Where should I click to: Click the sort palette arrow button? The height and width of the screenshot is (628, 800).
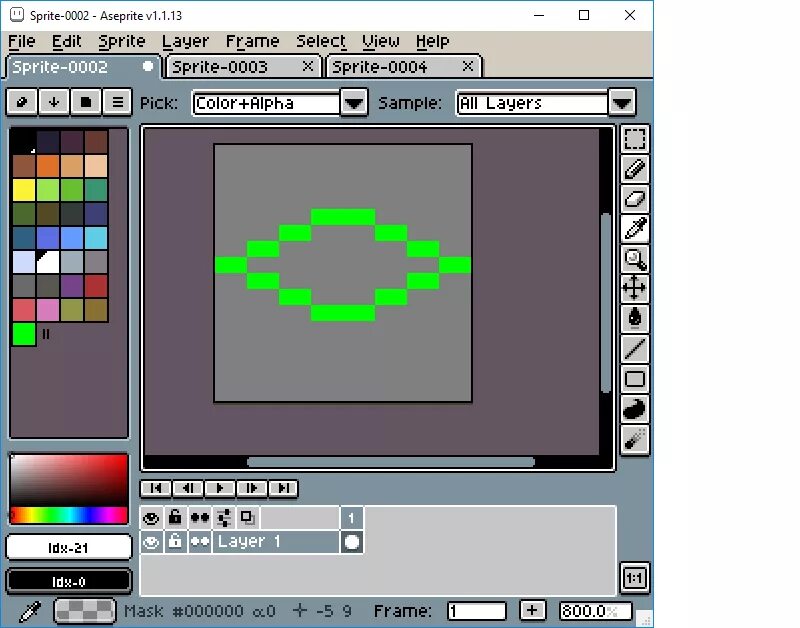(54, 102)
